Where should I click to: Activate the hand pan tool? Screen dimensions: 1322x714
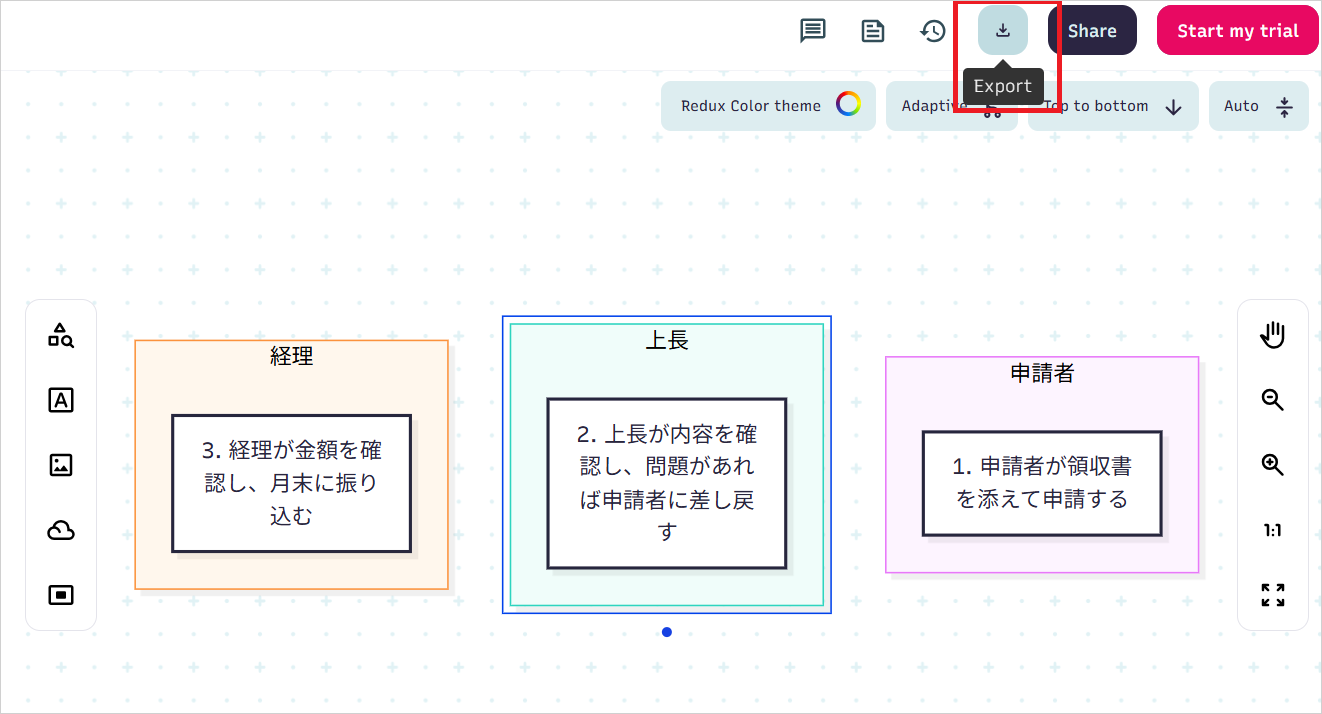coord(1272,335)
